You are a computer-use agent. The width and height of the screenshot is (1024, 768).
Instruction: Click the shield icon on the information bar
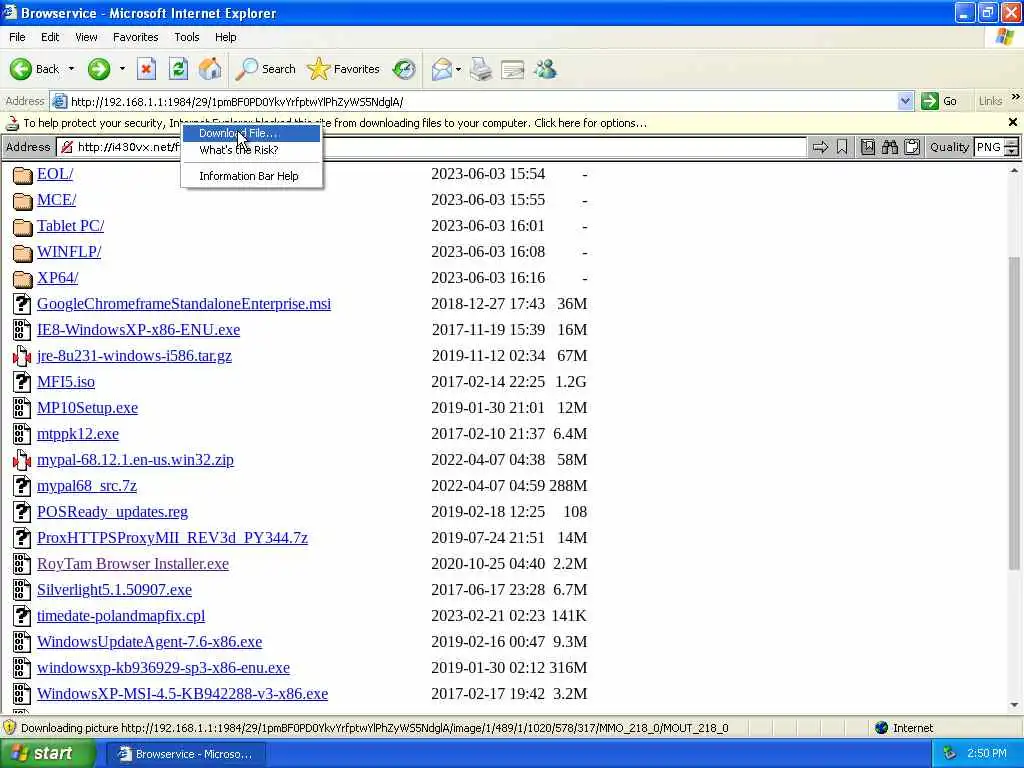(x=12, y=123)
